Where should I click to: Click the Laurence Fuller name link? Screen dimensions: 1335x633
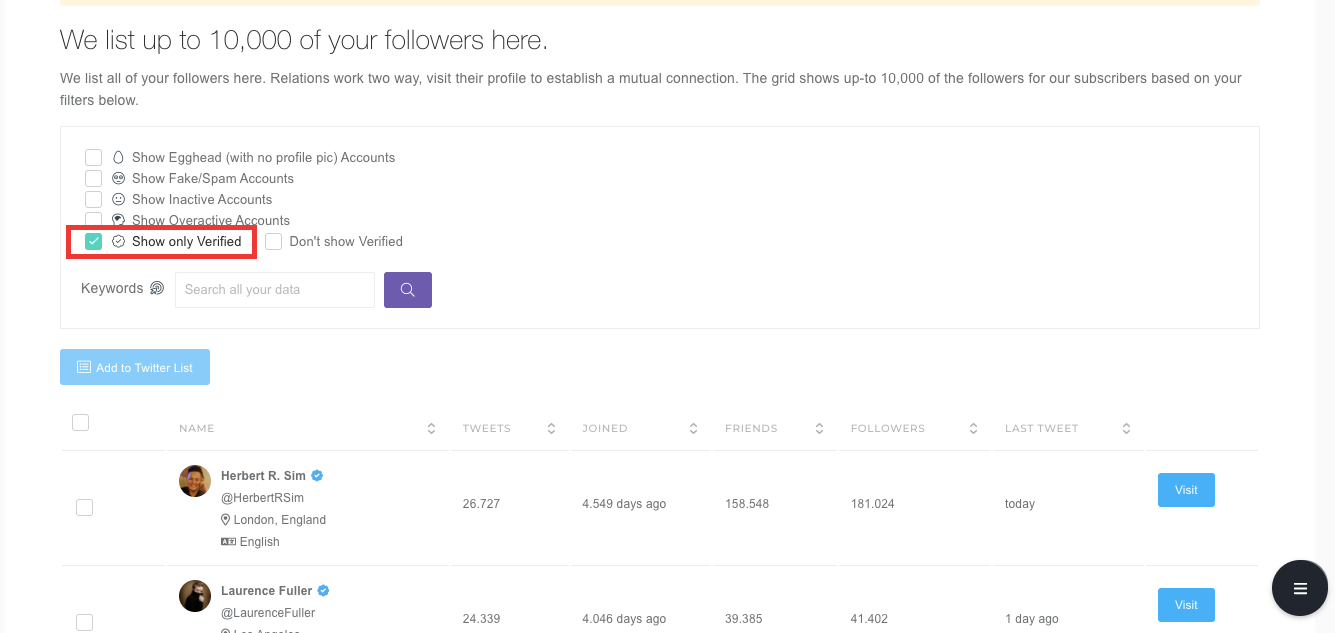(267, 591)
